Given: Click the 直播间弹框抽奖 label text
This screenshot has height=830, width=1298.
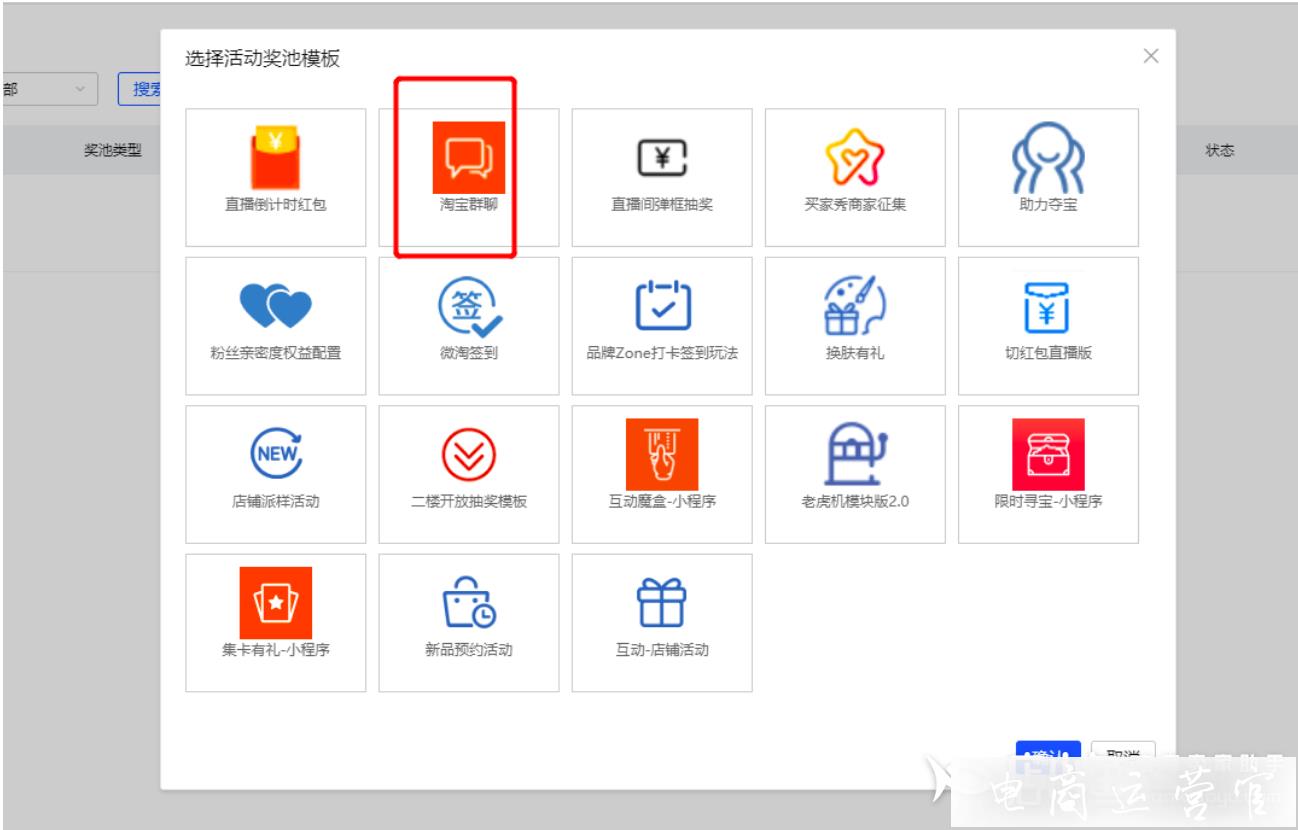Looking at the screenshot, I should click(662, 206).
